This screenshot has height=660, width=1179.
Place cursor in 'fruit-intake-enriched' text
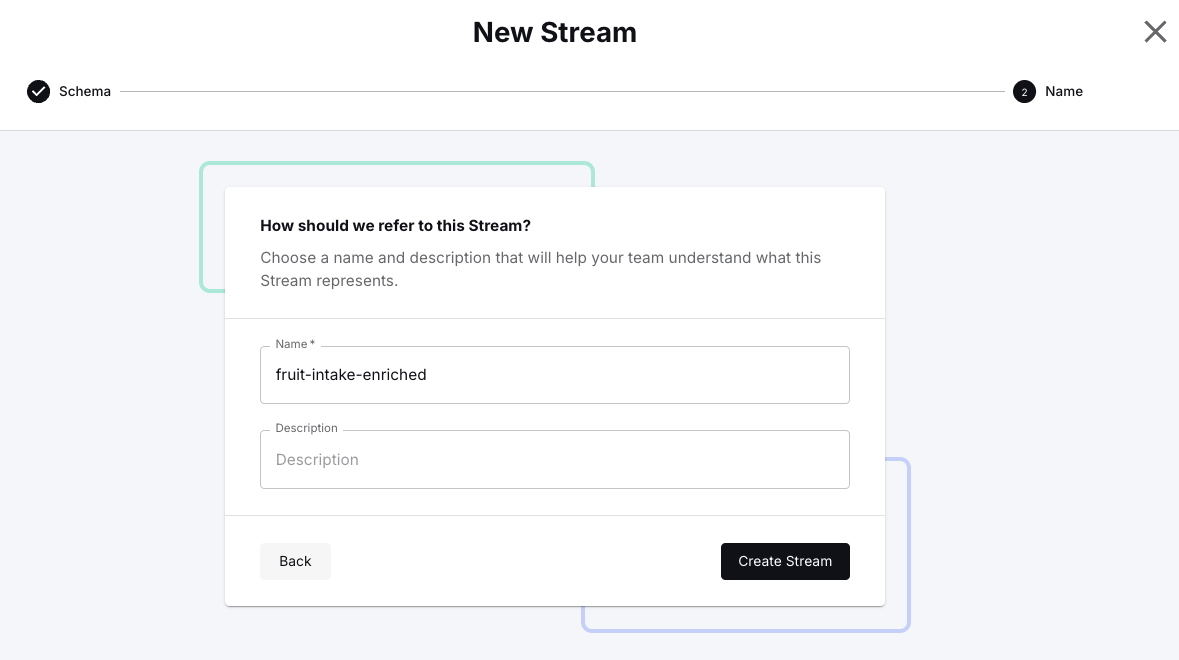tap(351, 374)
